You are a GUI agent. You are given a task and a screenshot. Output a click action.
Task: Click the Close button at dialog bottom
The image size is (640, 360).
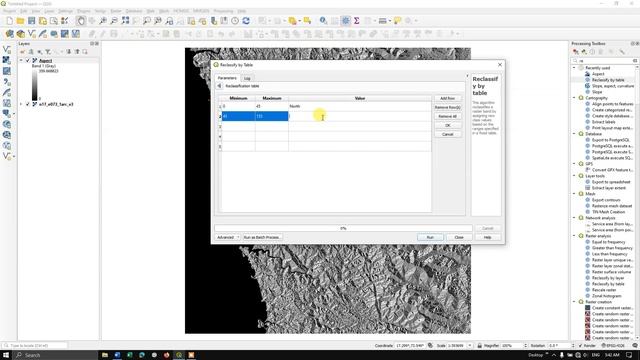(459, 237)
